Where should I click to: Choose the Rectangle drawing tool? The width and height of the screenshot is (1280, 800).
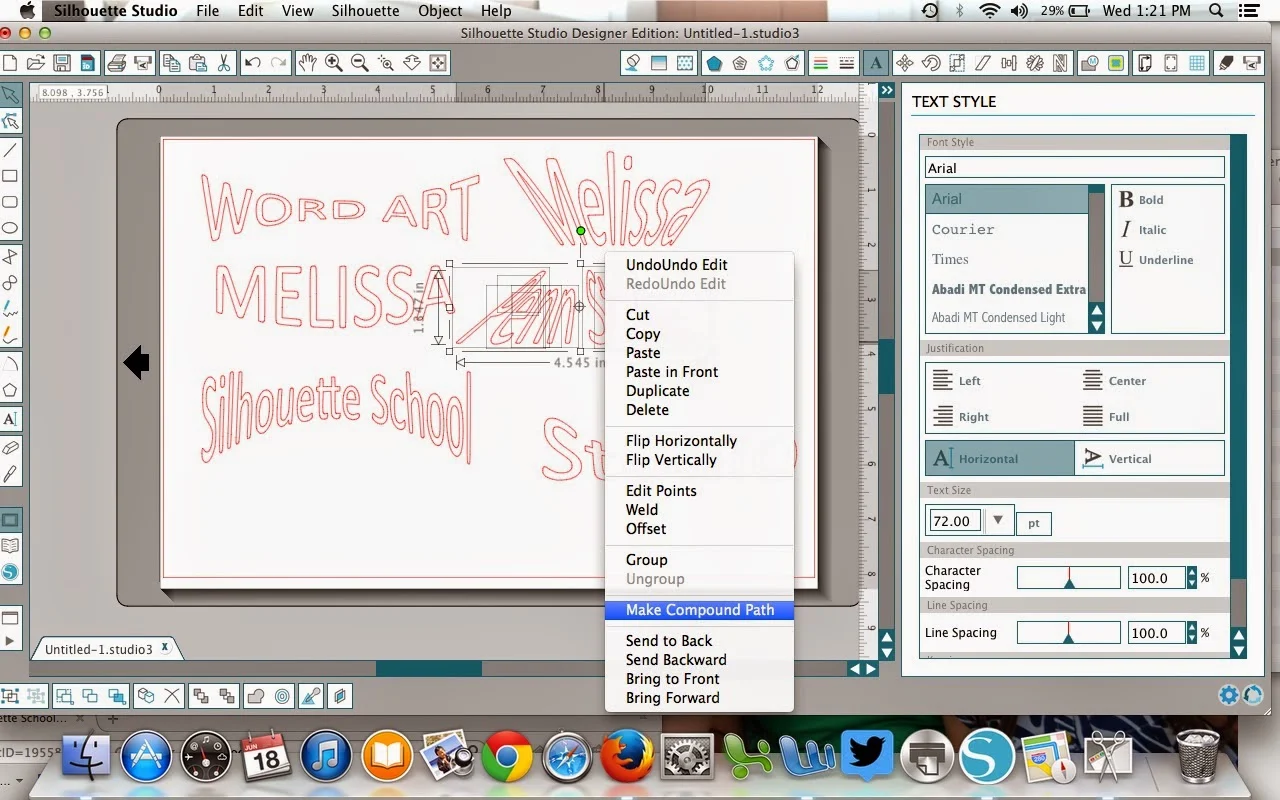(10, 175)
